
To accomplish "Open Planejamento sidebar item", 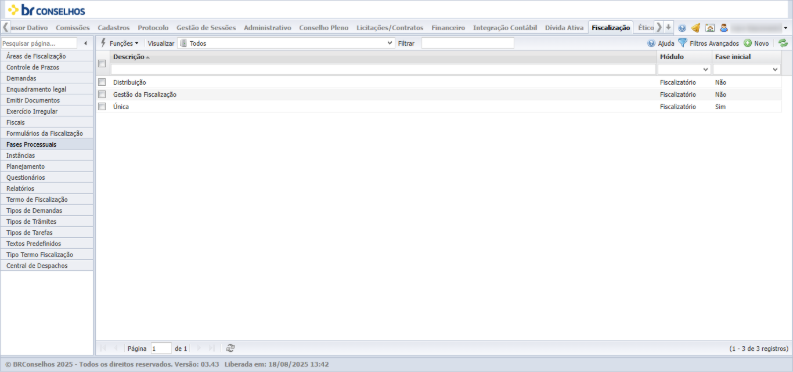I will (47, 166).
